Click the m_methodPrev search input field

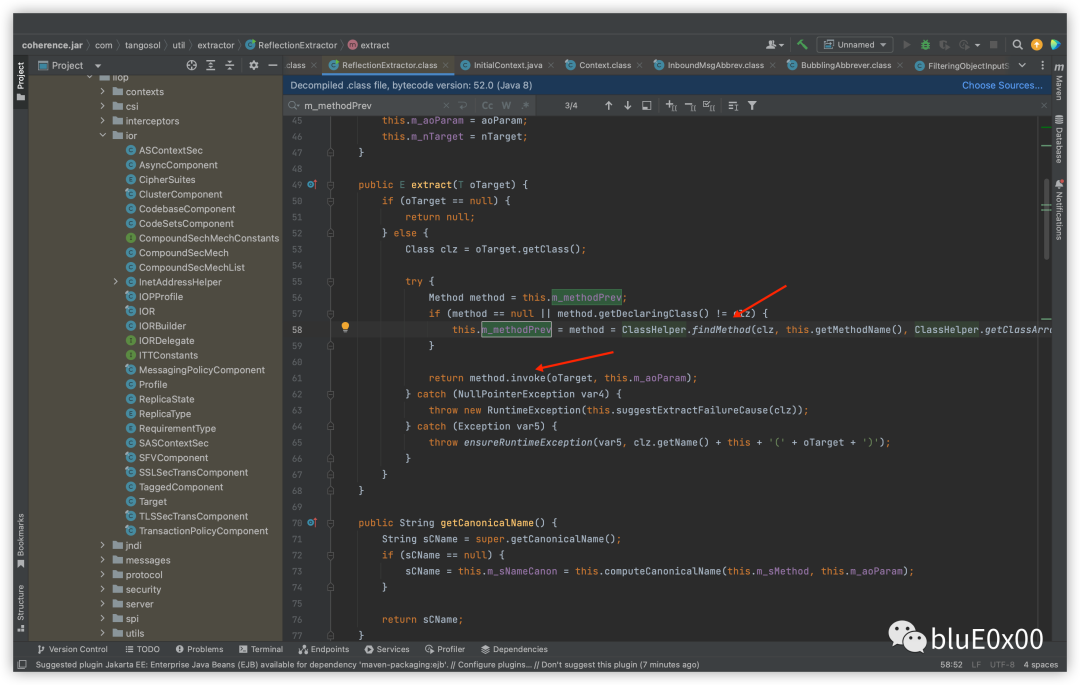[372, 105]
